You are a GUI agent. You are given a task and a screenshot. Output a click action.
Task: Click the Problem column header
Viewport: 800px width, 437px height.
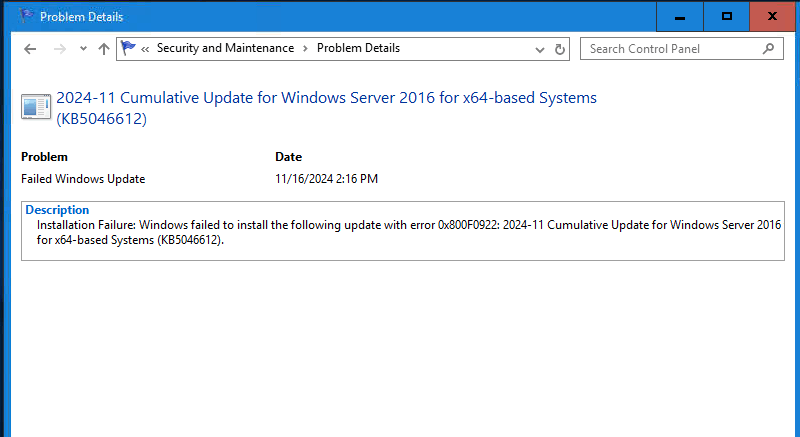pyautogui.click(x=44, y=157)
